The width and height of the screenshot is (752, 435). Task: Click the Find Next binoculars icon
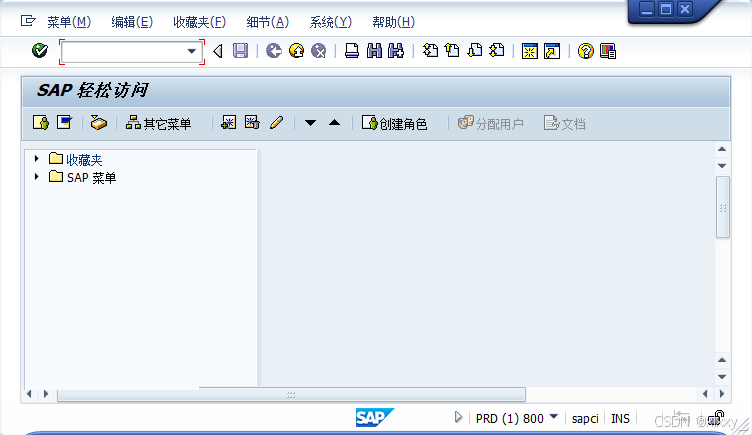click(x=396, y=50)
